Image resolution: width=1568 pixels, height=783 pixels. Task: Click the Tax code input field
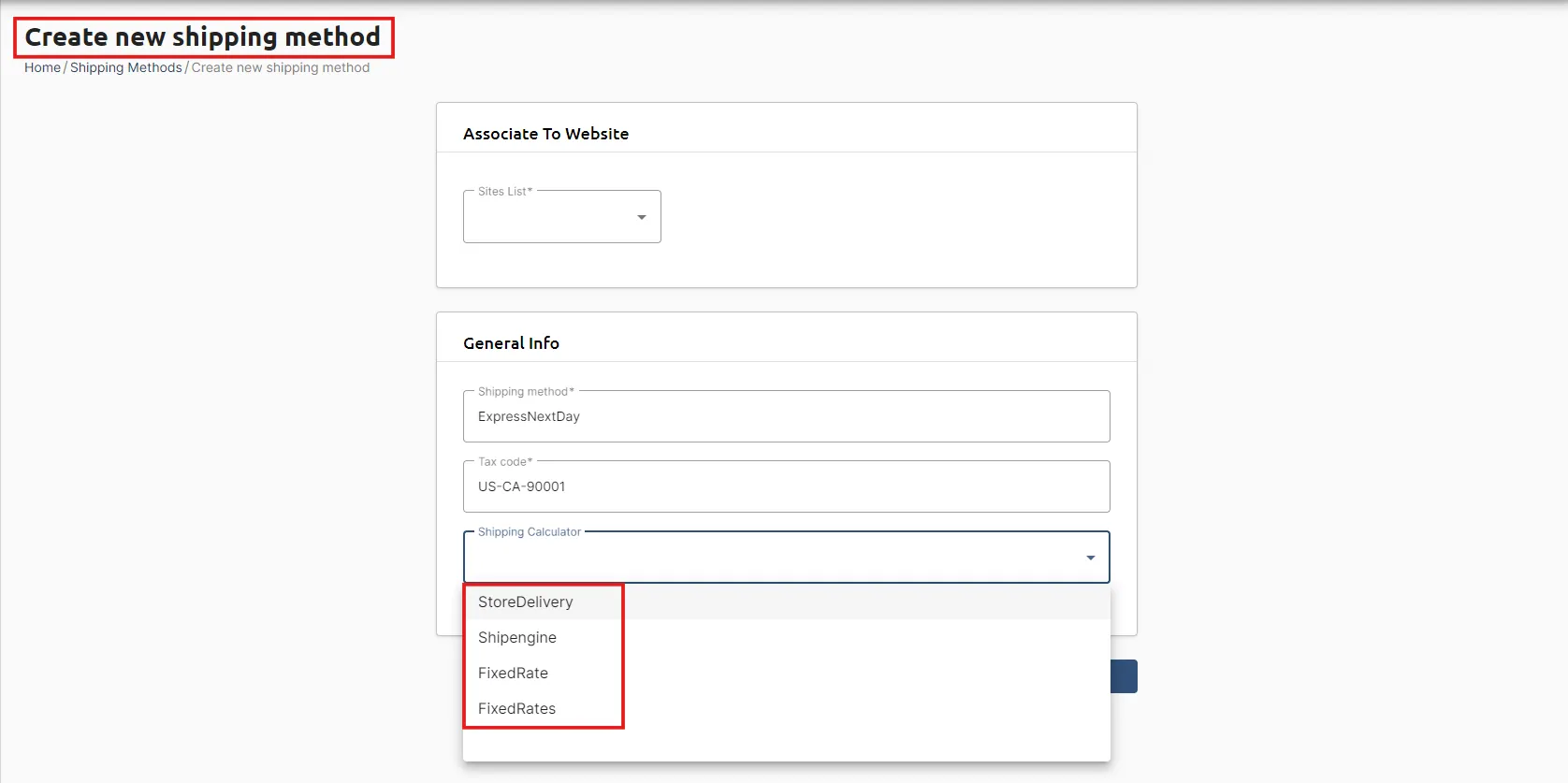pyautogui.click(x=786, y=486)
